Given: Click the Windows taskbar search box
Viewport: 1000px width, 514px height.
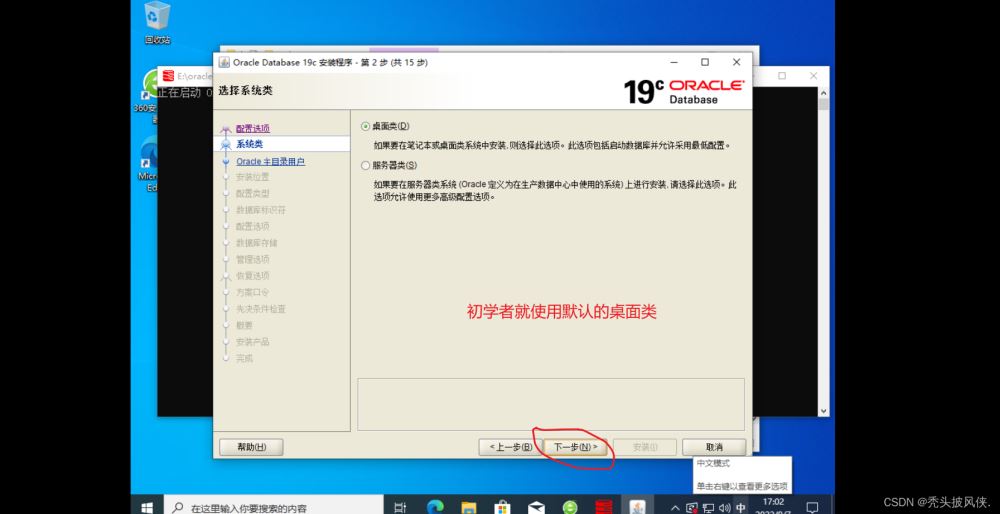Looking at the screenshot, I should tap(270, 507).
